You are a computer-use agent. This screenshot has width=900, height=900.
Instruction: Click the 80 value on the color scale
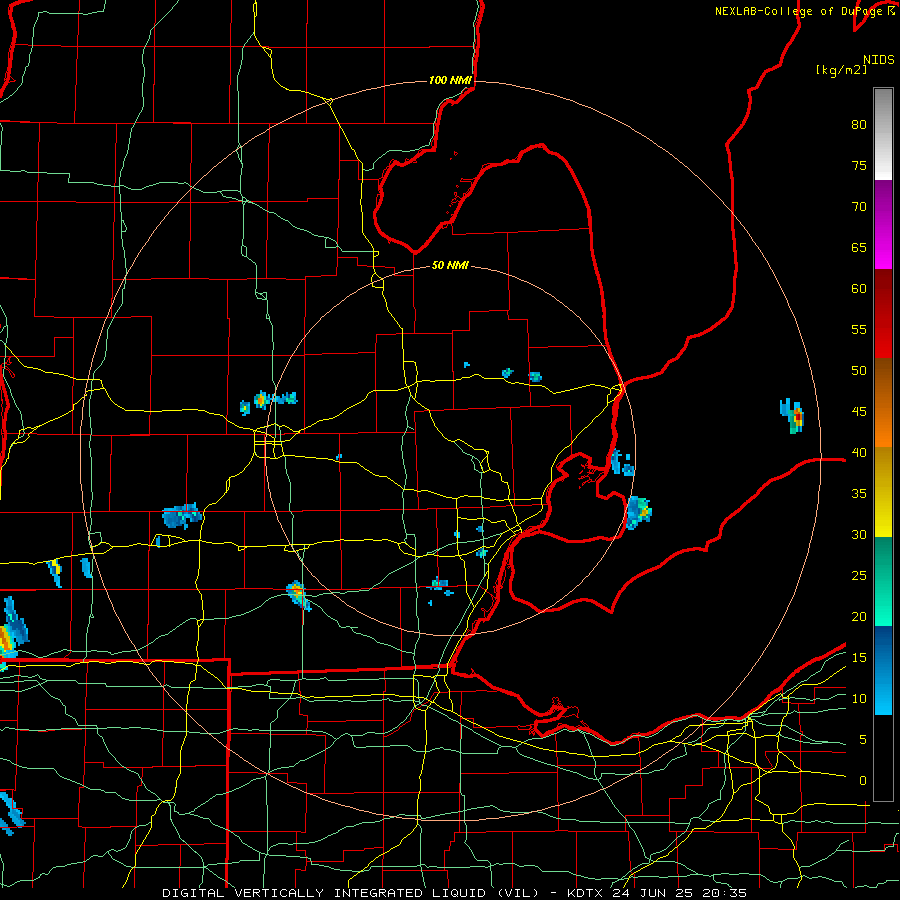click(x=859, y=125)
